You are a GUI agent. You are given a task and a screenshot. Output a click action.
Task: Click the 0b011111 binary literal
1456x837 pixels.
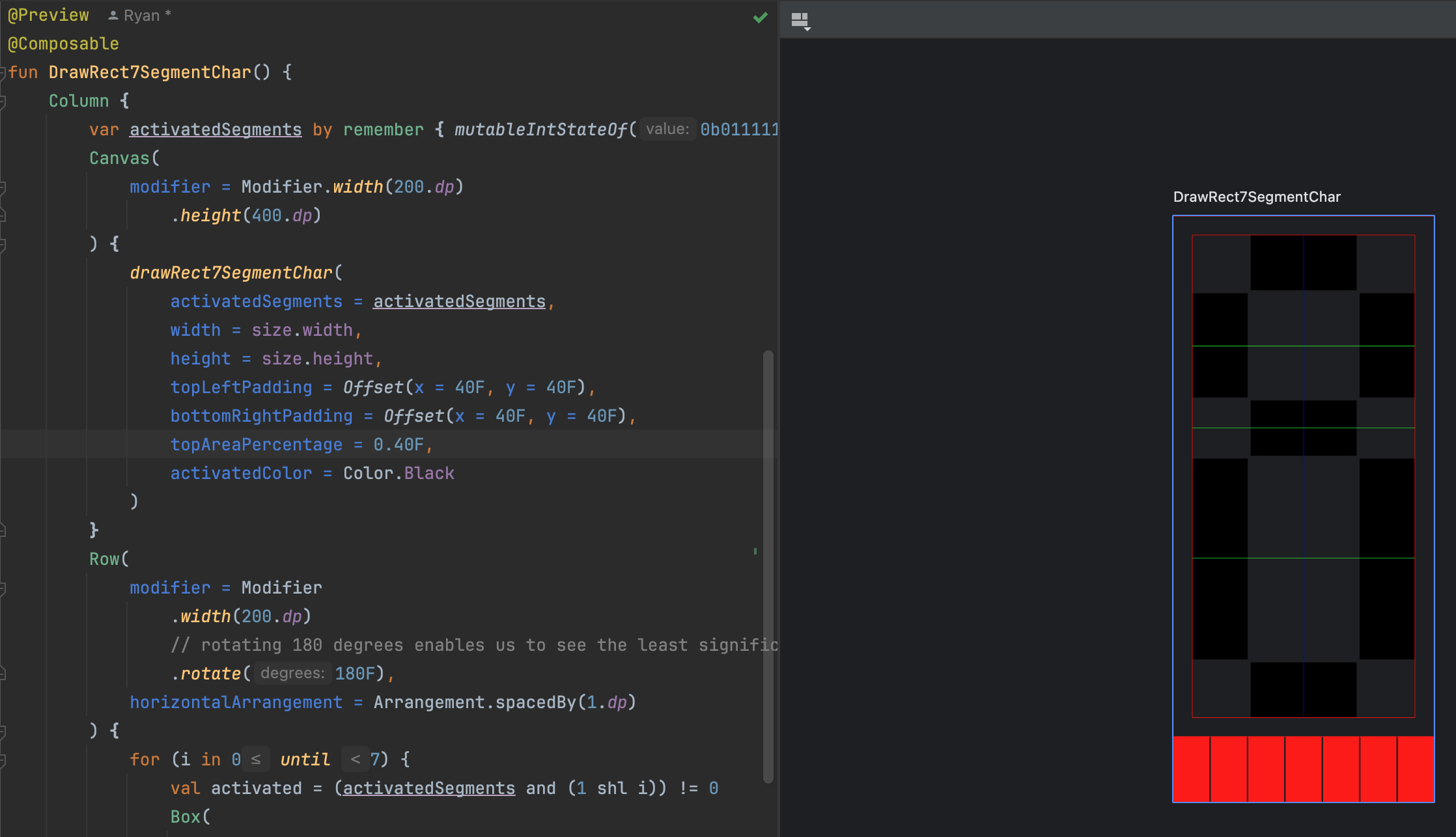point(739,130)
